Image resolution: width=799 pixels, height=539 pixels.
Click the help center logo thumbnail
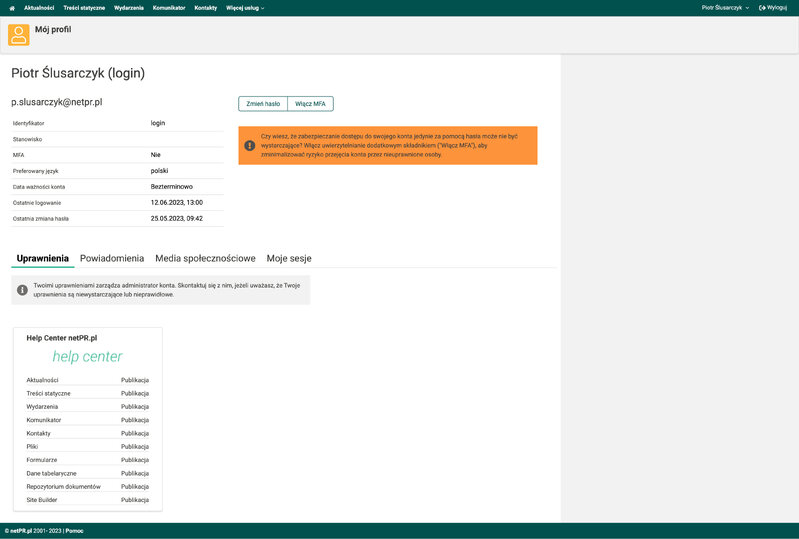(88, 357)
